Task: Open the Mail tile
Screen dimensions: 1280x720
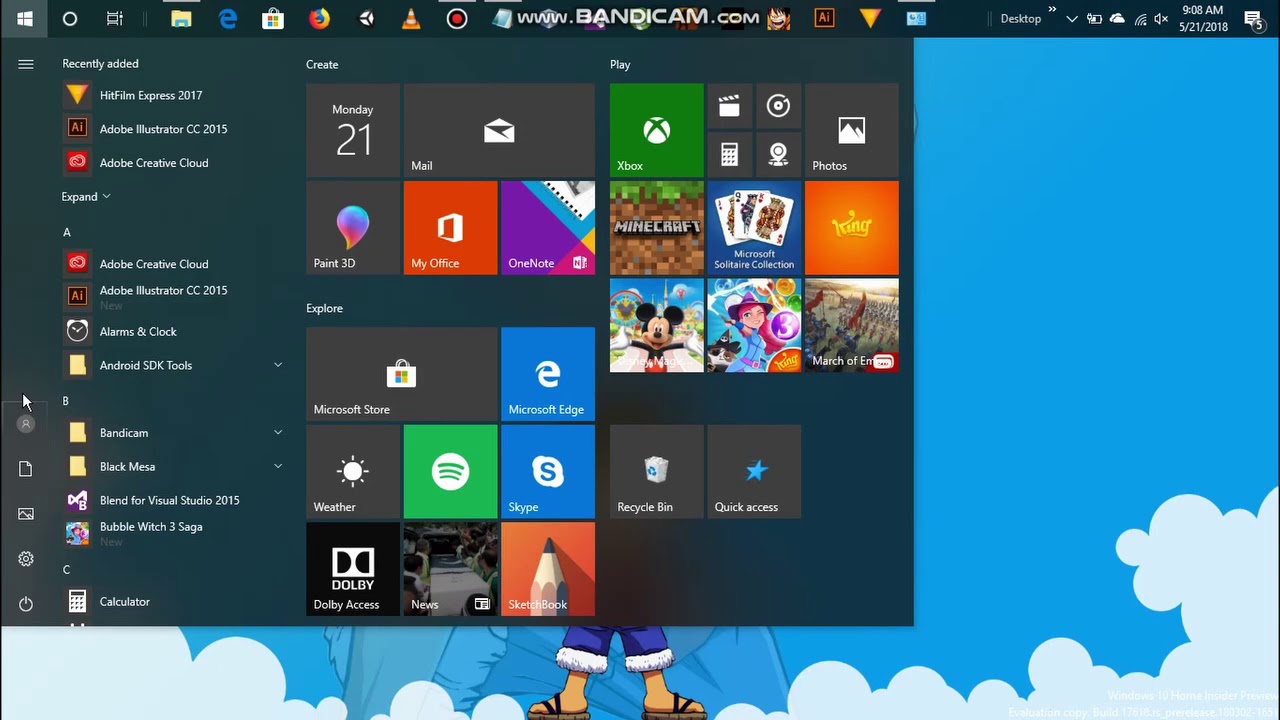Action: [499, 130]
